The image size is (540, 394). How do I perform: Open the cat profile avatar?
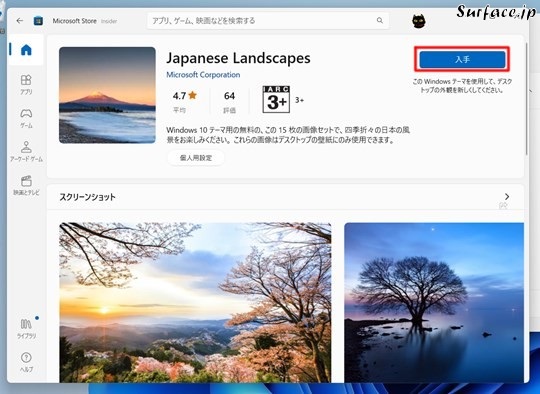[x=419, y=21]
